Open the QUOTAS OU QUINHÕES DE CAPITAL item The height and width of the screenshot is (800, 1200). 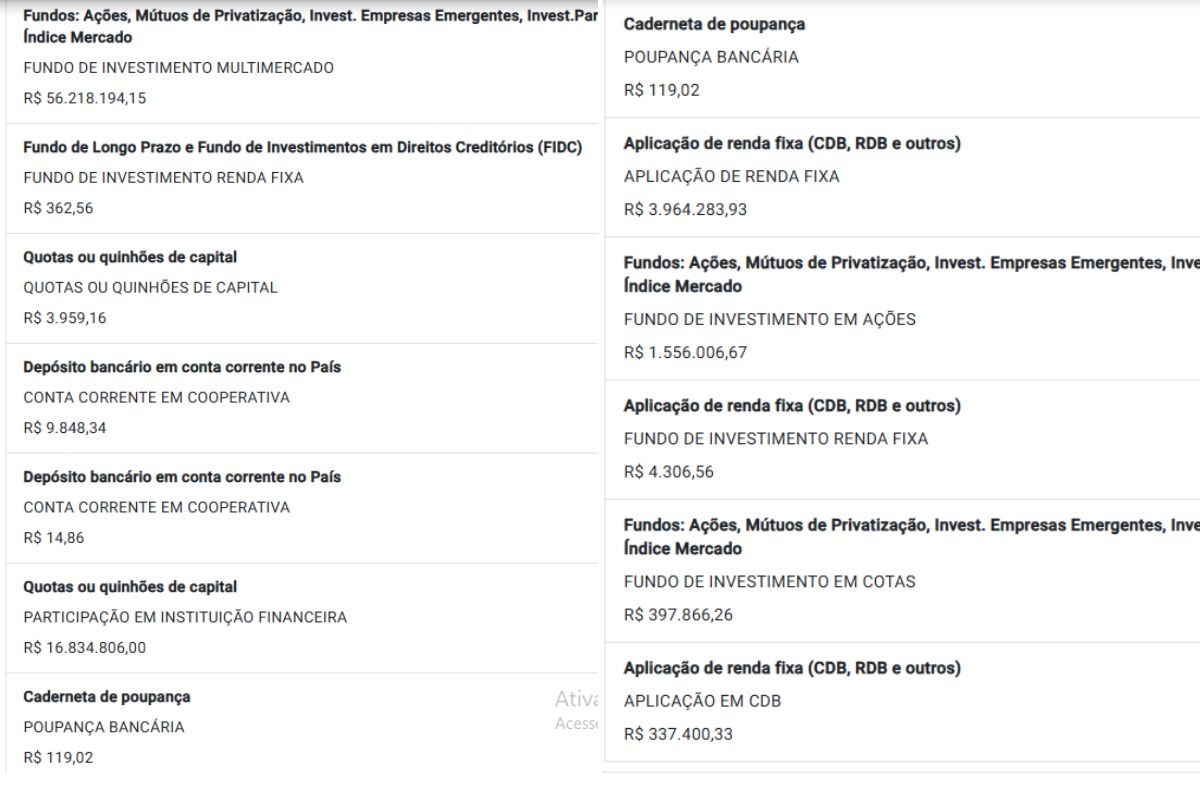pos(150,288)
